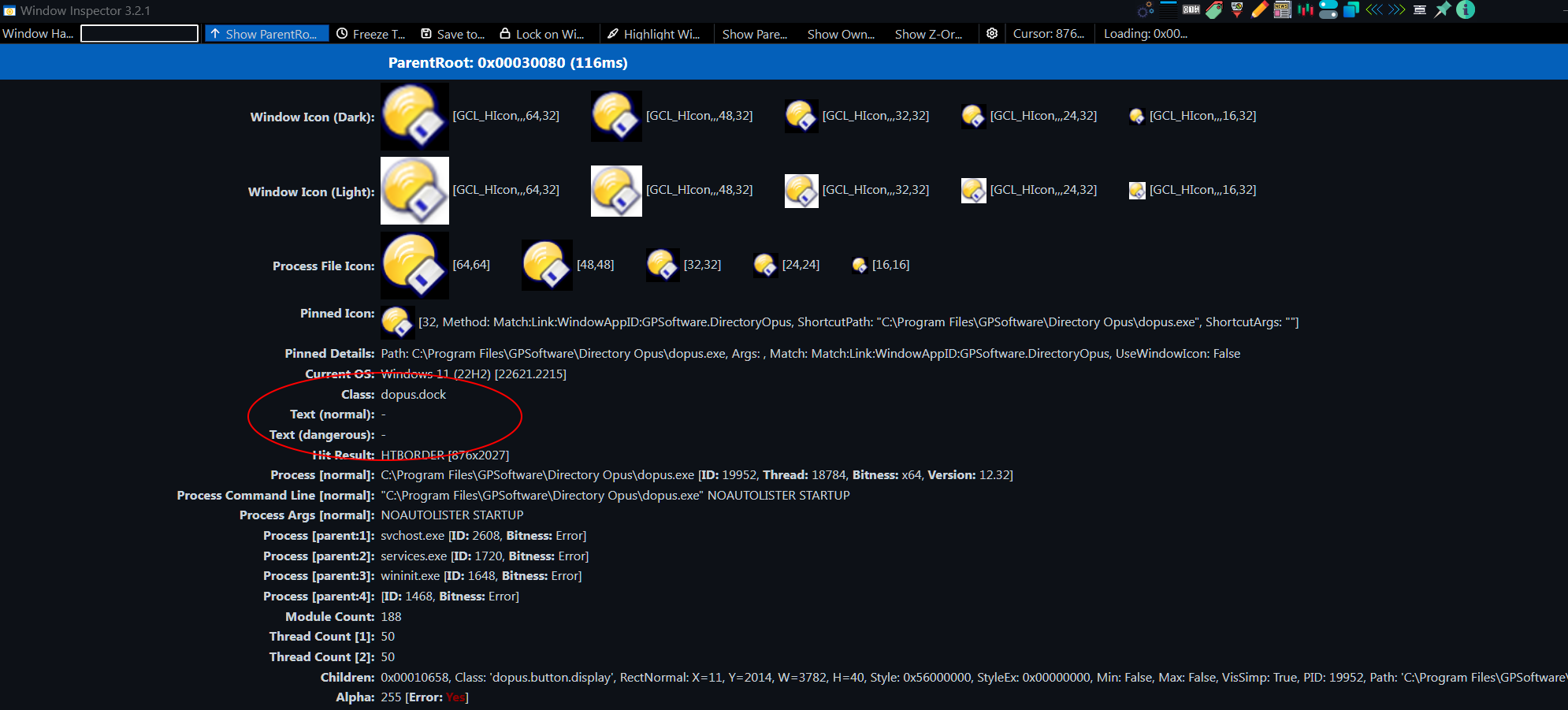Click the blue striped list icon
Image resolution: width=1568 pixels, height=710 pixels.
click(x=1169, y=9)
